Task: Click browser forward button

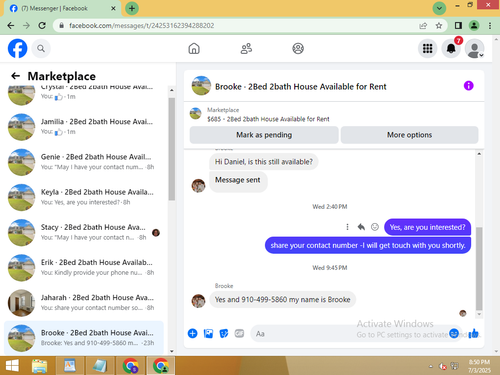Action: 26,26
